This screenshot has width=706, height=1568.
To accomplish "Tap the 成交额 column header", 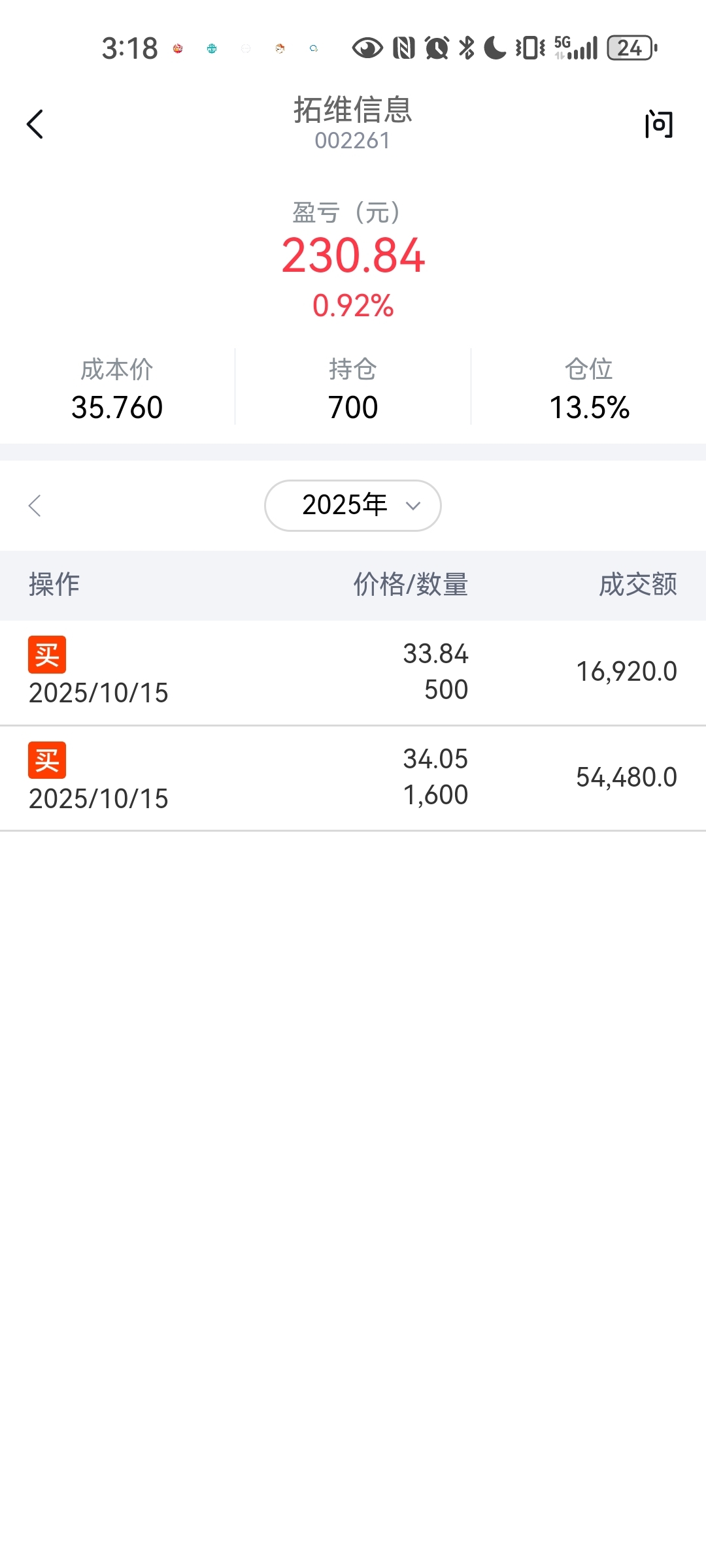I will pos(637,584).
